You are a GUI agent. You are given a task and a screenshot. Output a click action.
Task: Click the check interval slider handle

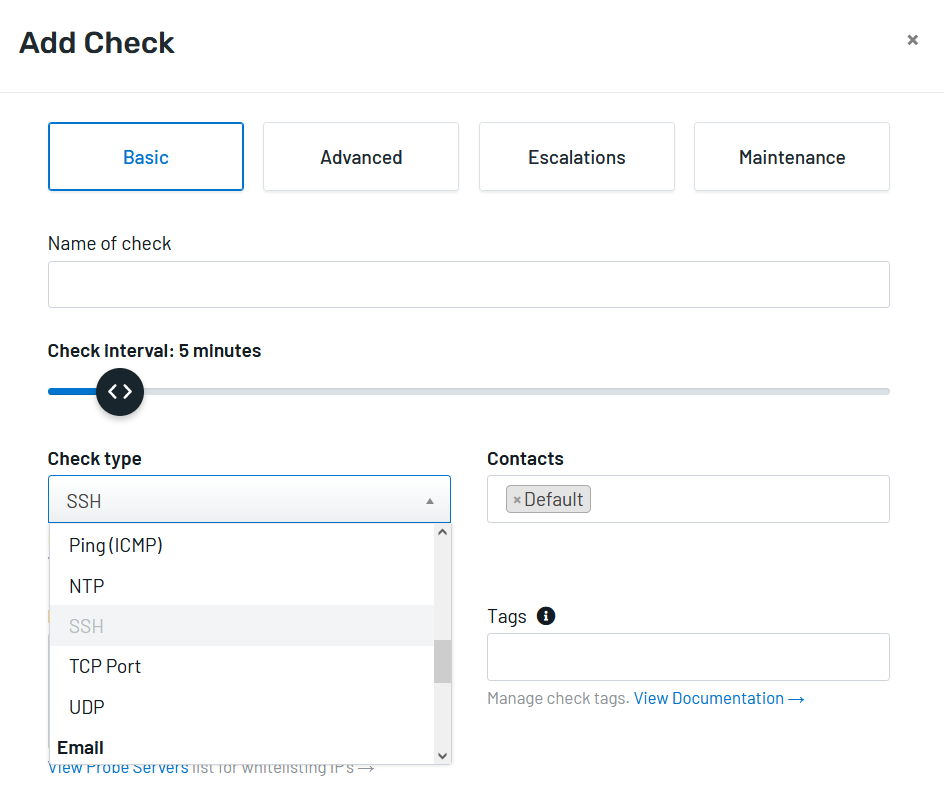point(120,392)
